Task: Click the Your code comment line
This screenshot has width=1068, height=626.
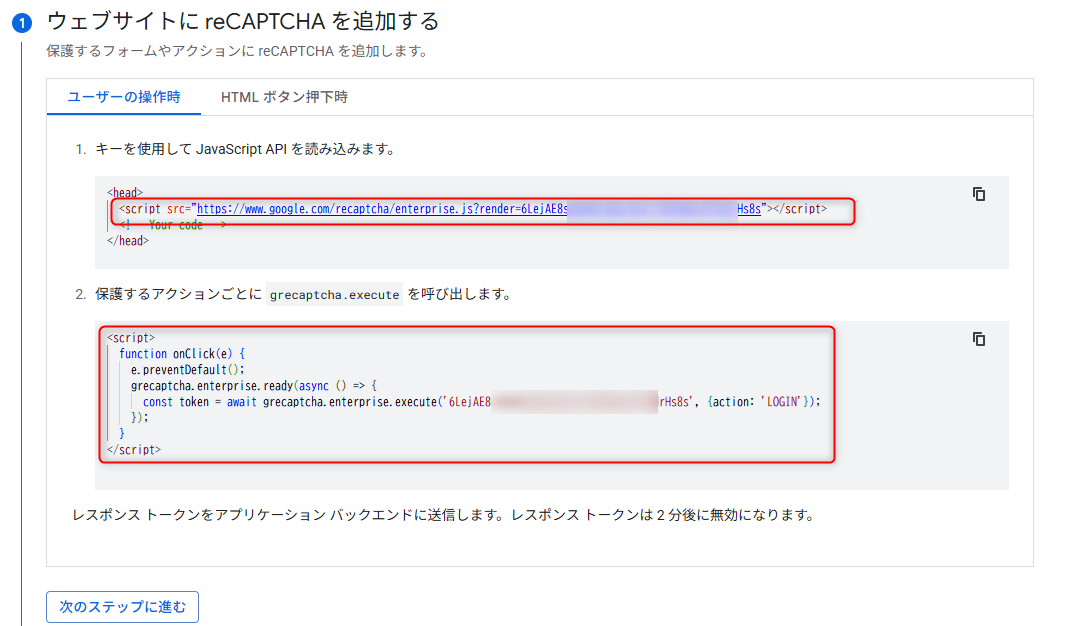Action: (175, 225)
